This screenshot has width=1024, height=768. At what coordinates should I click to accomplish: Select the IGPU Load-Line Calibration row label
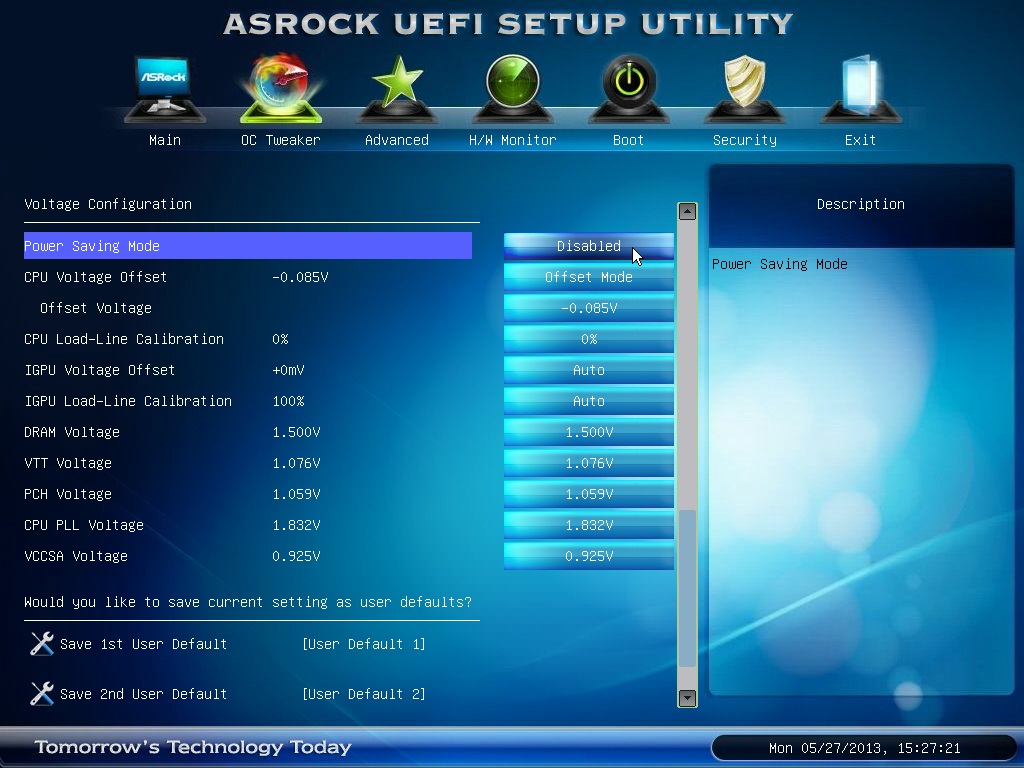click(x=128, y=401)
